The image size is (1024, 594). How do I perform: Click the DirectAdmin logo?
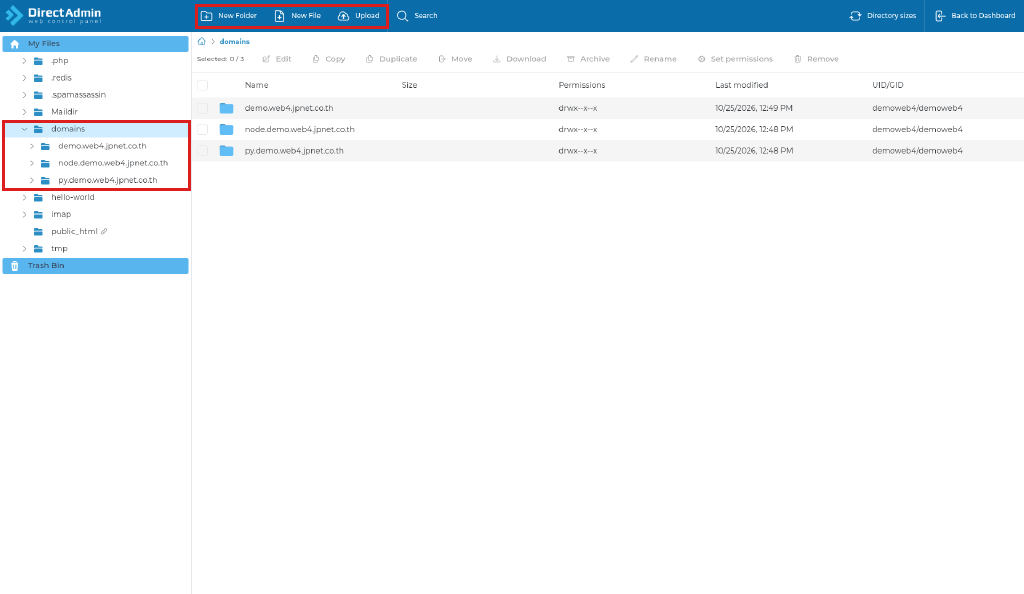(54, 16)
